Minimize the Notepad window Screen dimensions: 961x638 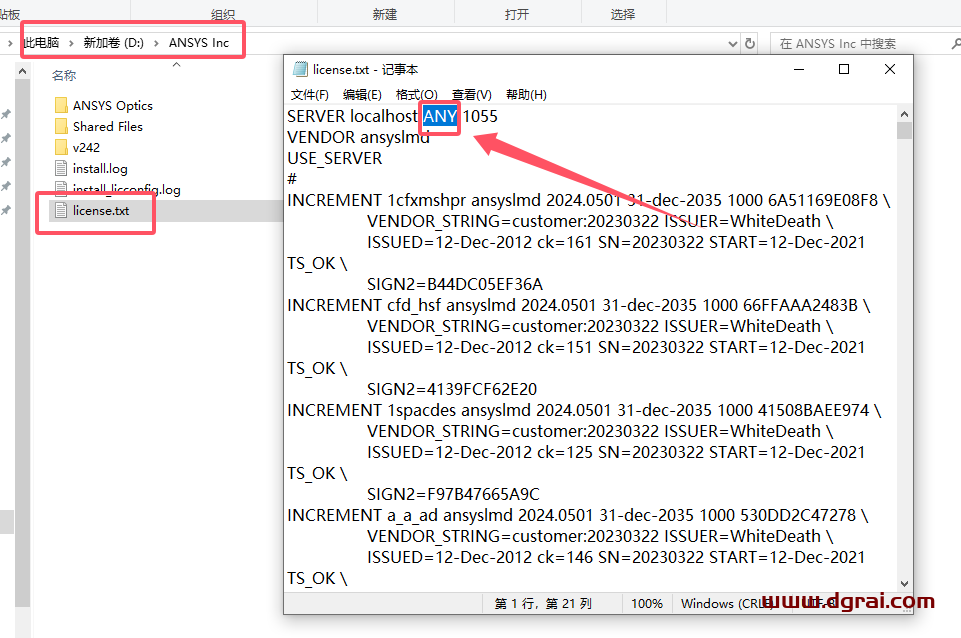point(799,69)
